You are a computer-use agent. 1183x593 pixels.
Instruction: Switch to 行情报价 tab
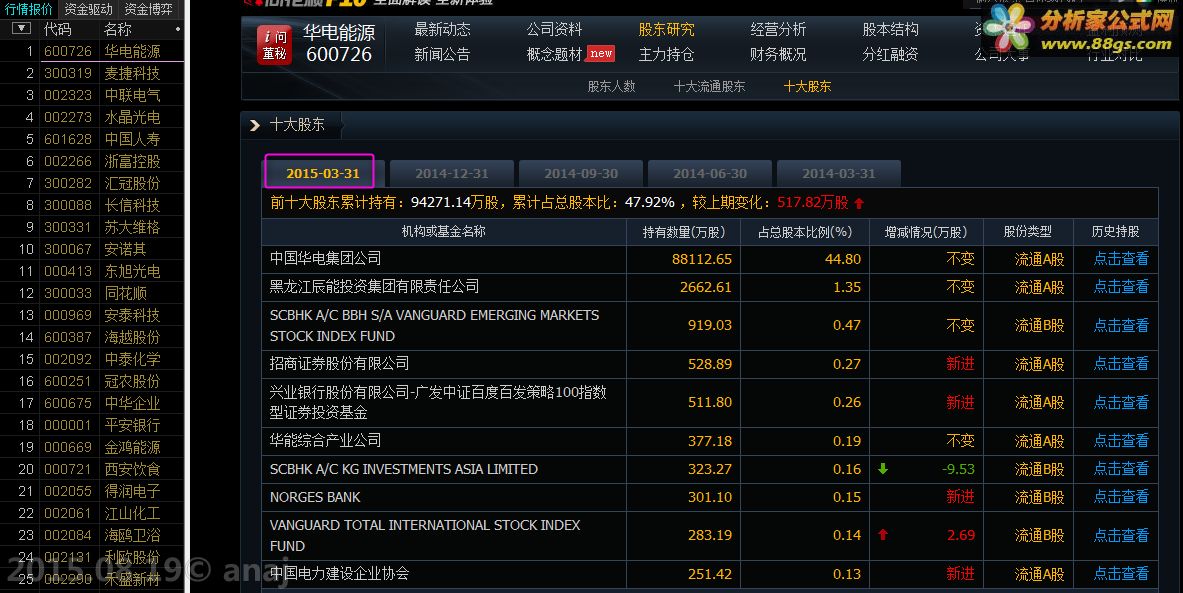[29, 9]
